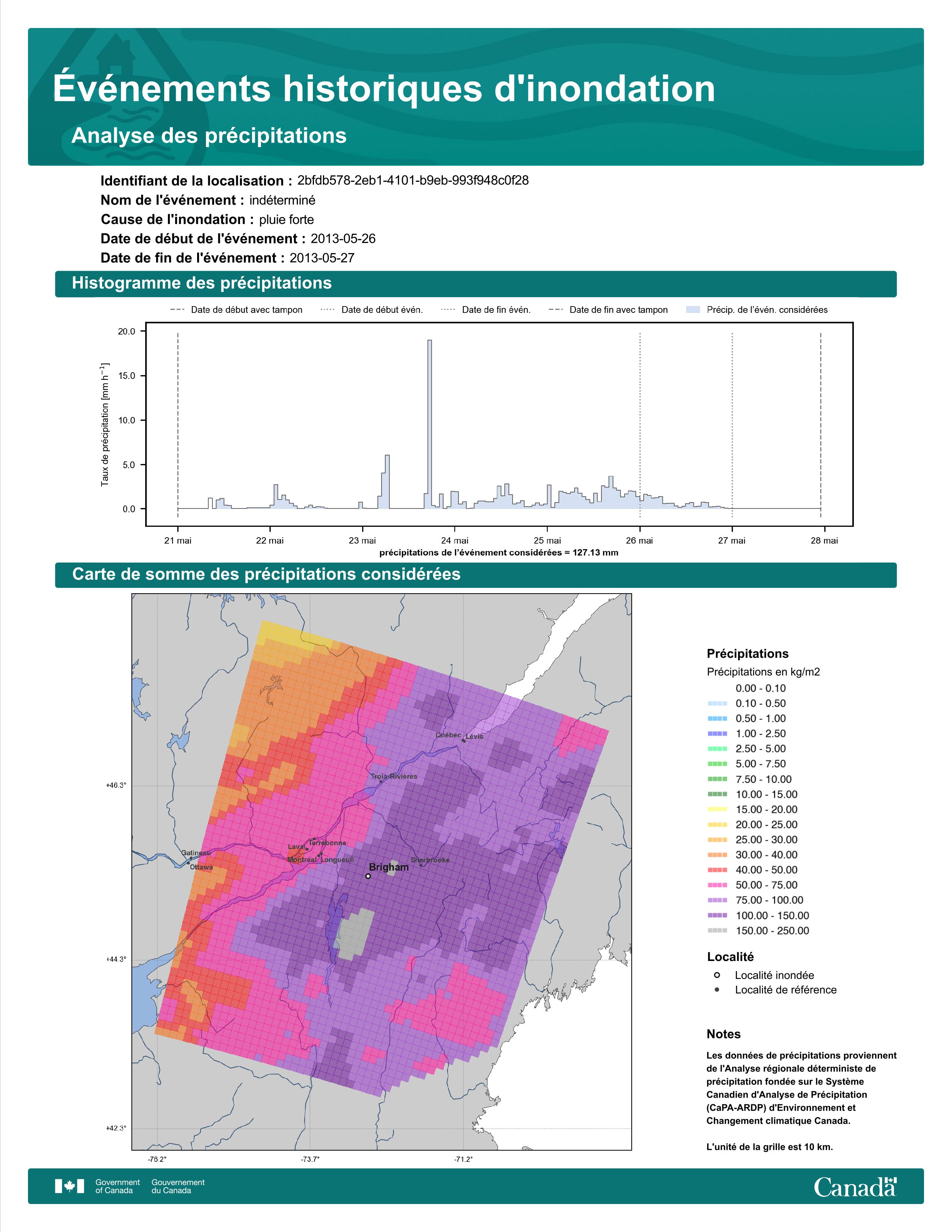Screen dimensions: 952x1232
Task: Click the 'Histogramme des précipitations' section header
Action: click(x=475, y=283)
